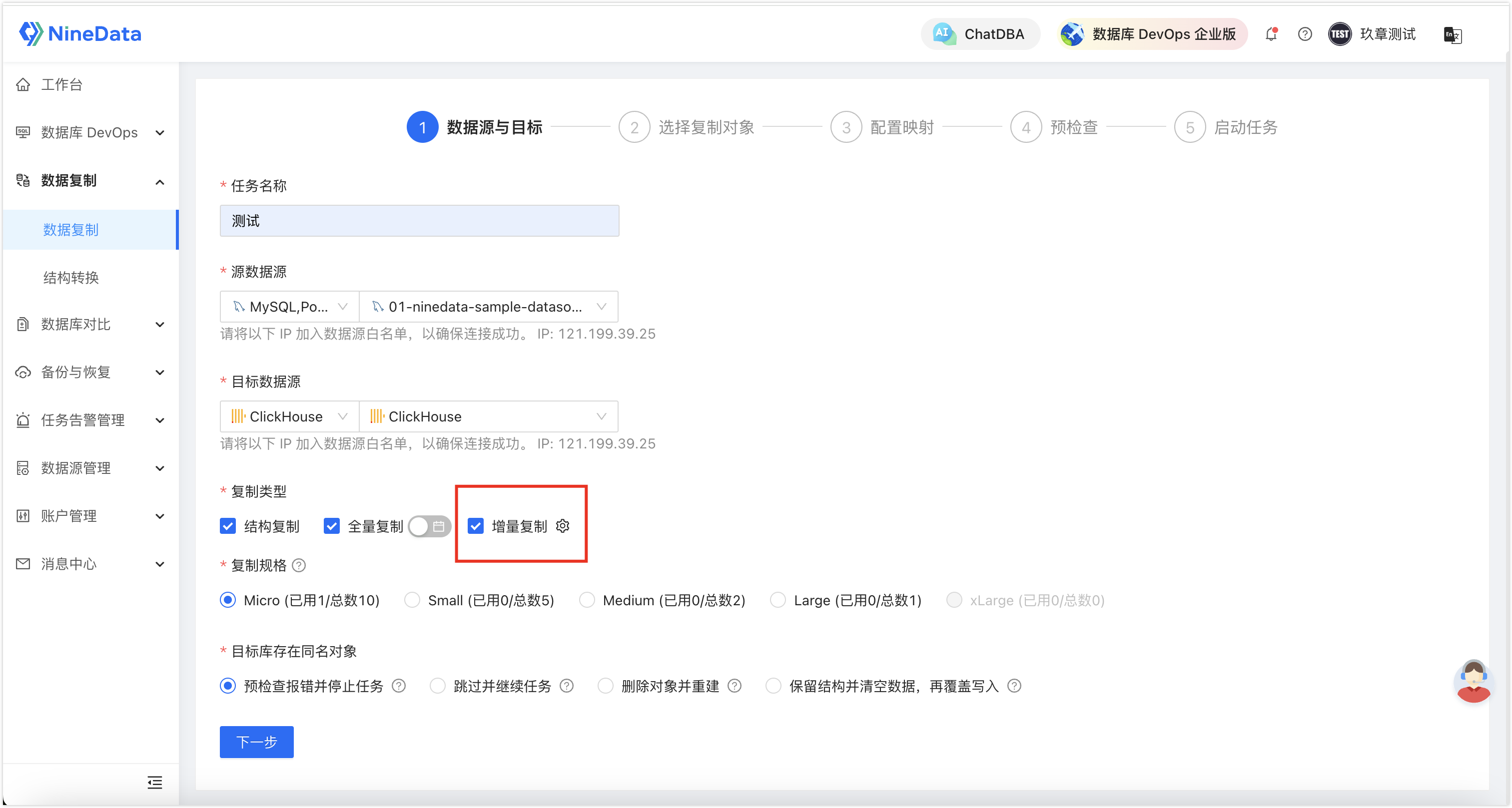This screenshot has height=808, width=1512.
Task: Select the Large replication spec
Action: (777, 600)
